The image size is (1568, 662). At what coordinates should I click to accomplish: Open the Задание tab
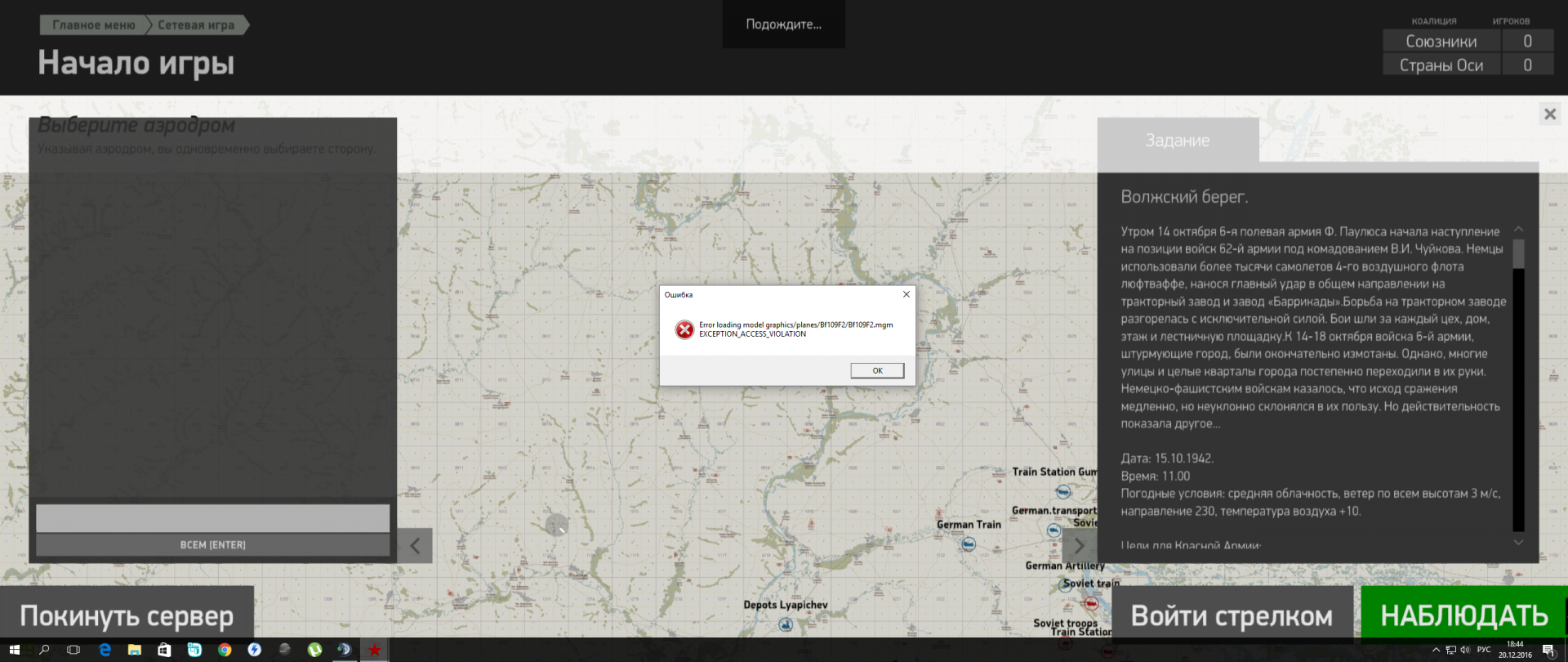pos(1178,140)
